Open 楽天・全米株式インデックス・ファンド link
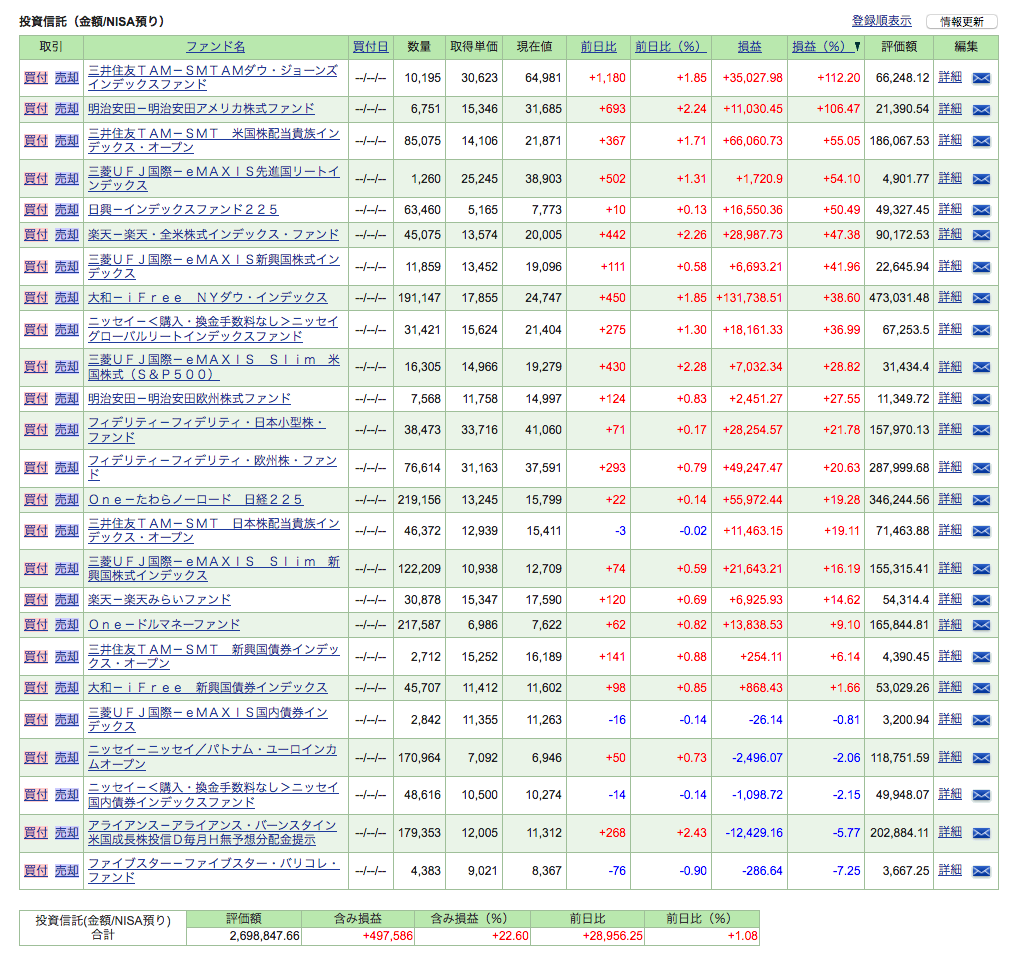The image size is (1011, 953). pos(213,235)
